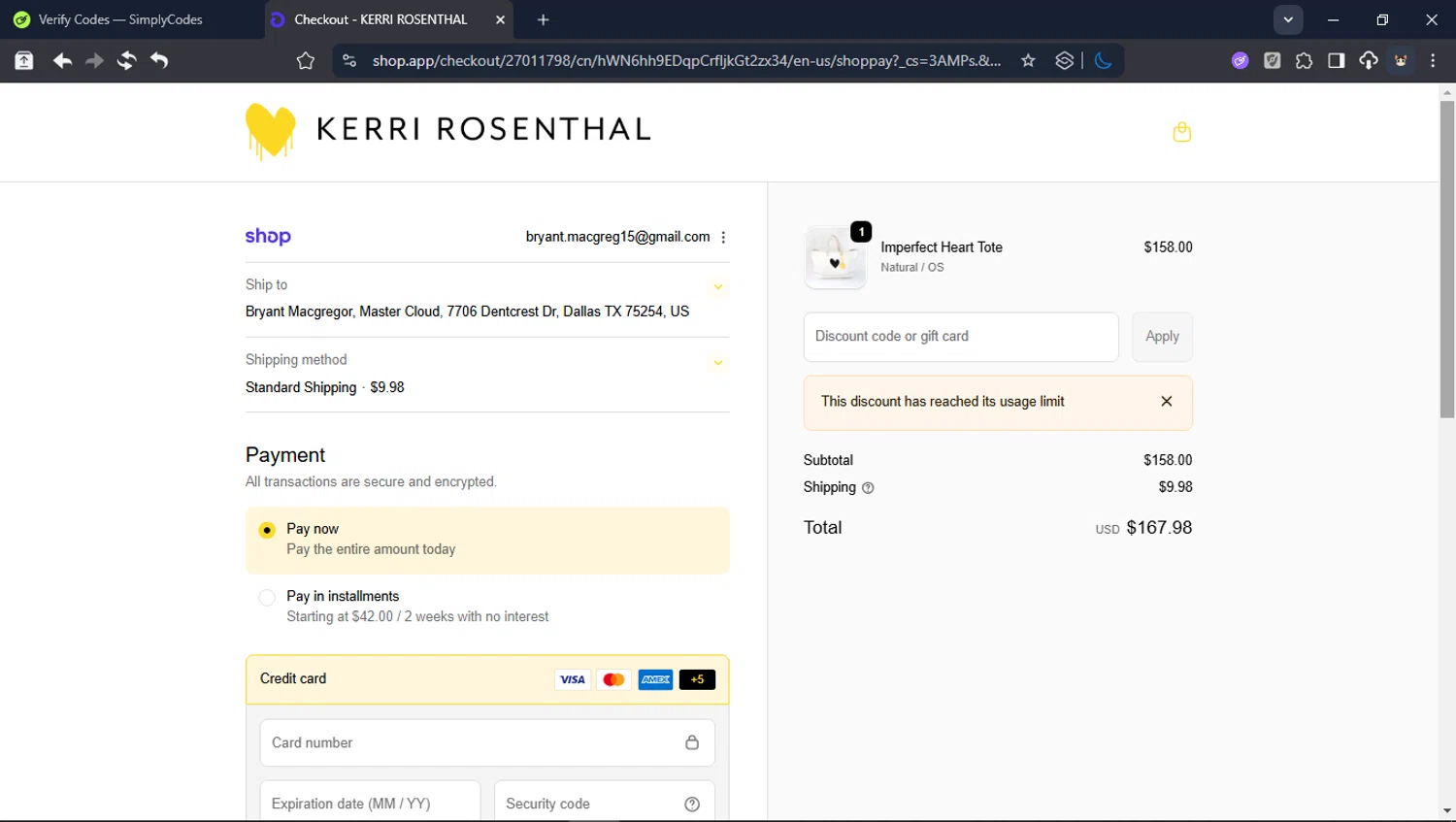The width and height of the screenshot is (1456, 822).
Task: Click the Visa card logo
Action: 573,679
